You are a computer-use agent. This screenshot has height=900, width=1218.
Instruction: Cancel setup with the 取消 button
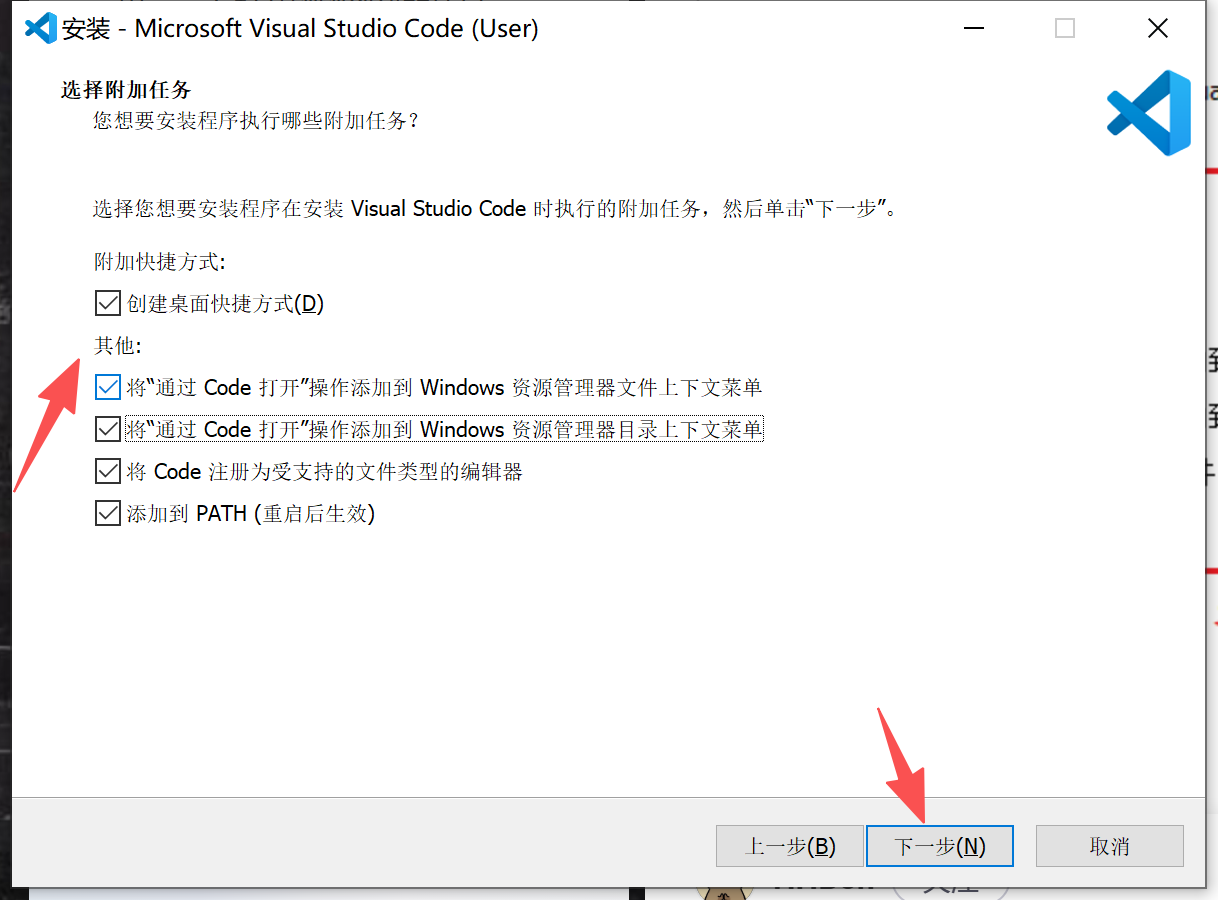[1109, 846]
